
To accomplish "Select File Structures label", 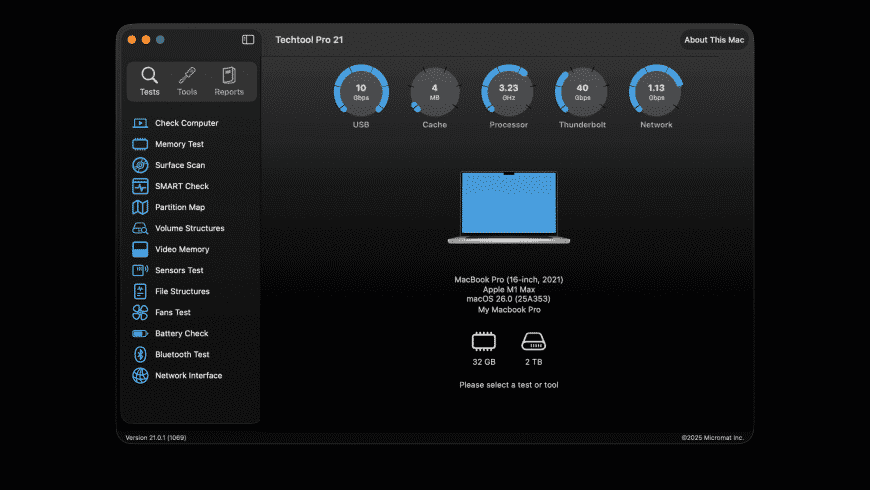I will click(182, 291).
